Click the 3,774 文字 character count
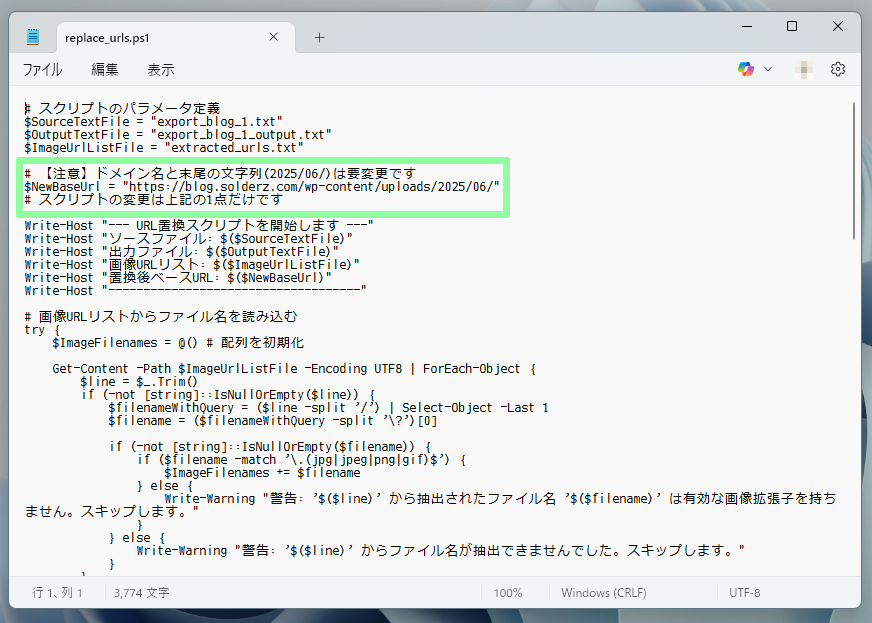The height and width of the screenshot is (623, 872). point(141,592)
